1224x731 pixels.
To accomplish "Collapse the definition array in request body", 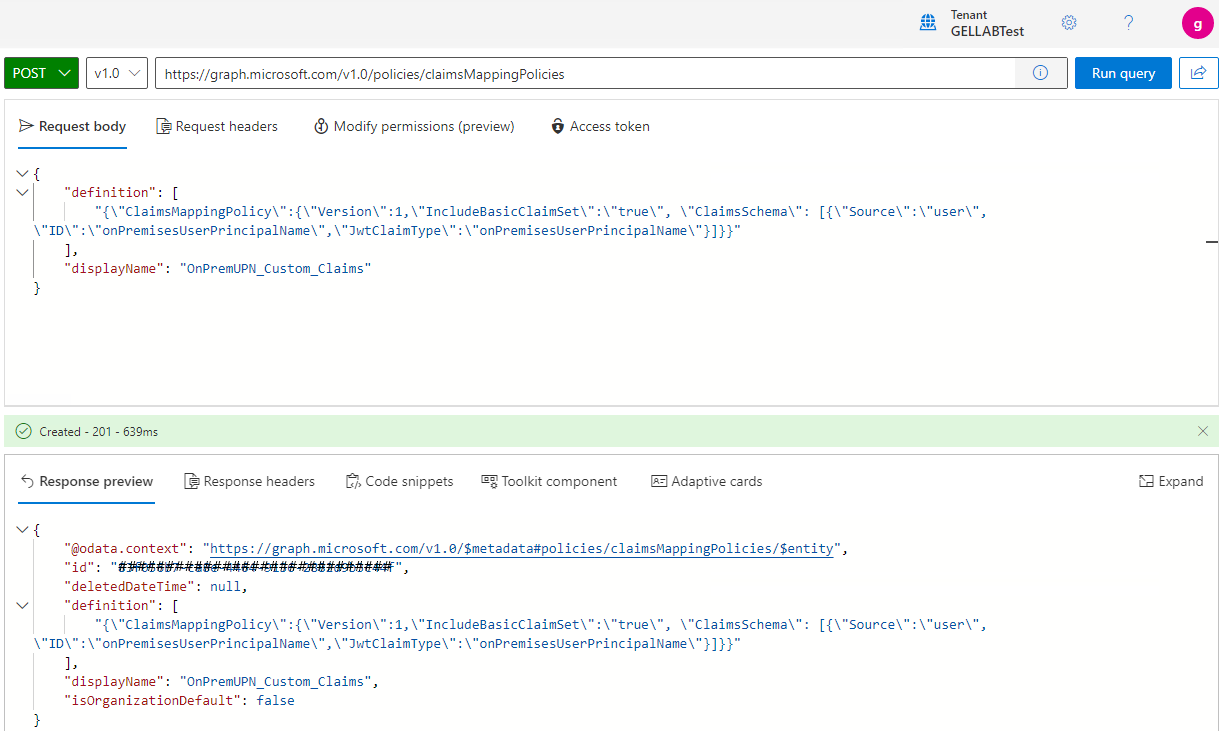I will (x=22, y=192).
